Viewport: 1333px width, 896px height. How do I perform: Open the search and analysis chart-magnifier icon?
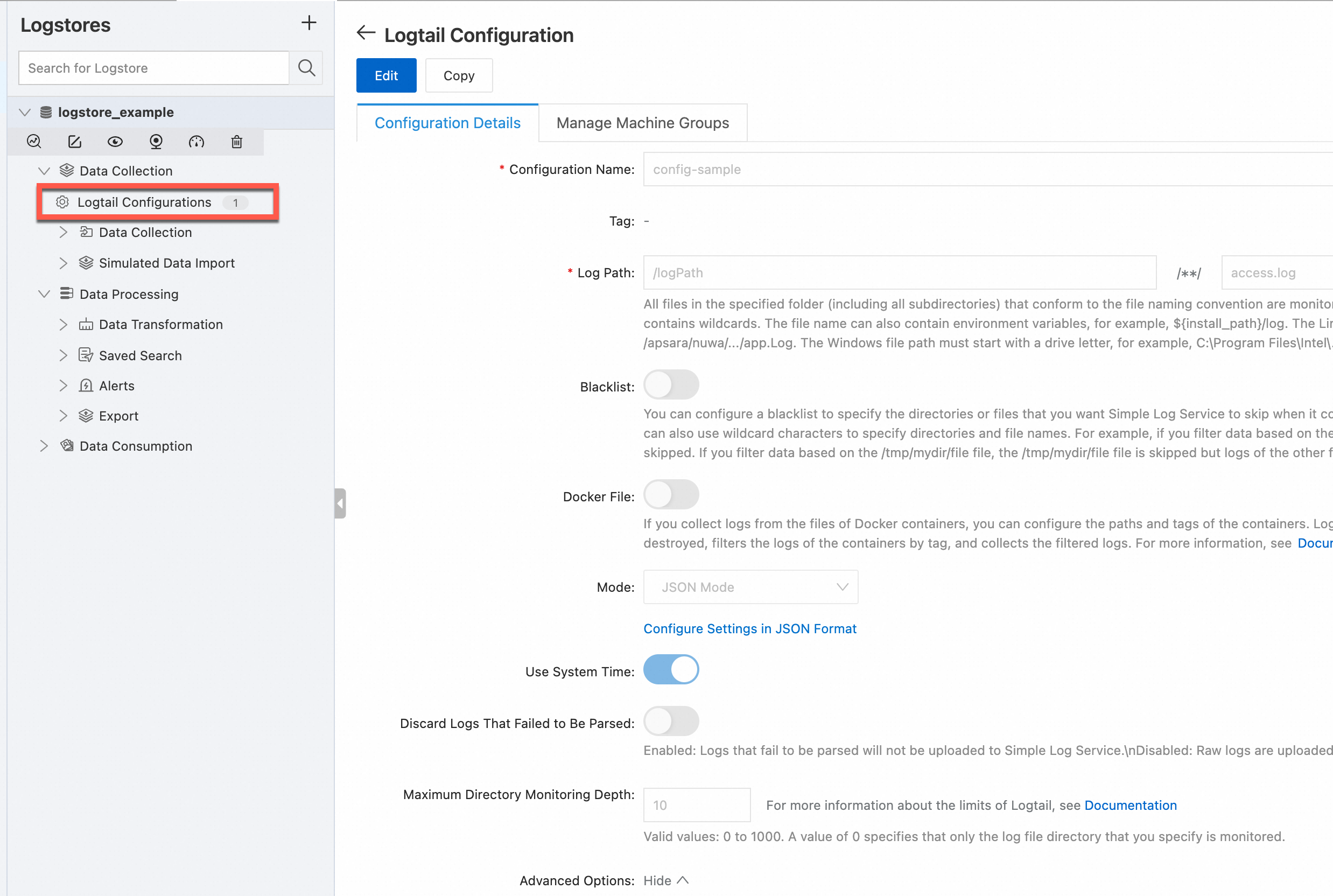[34, 142]
